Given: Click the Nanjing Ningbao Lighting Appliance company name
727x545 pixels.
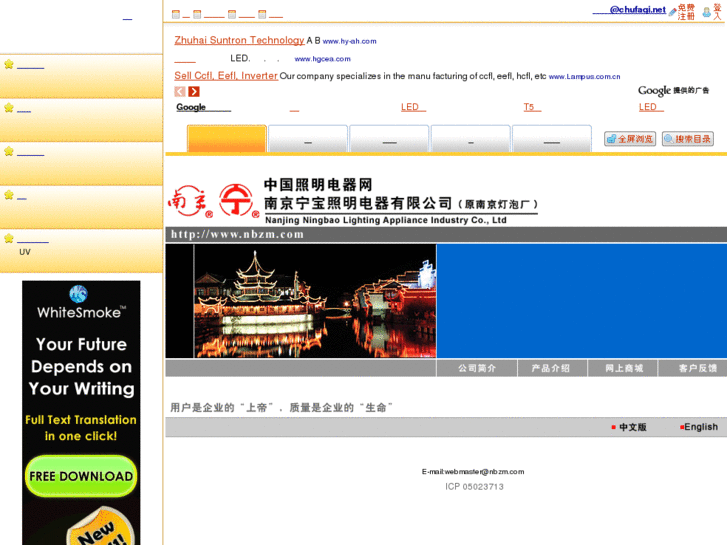Looking at the screenshot, I should point(386,220).
